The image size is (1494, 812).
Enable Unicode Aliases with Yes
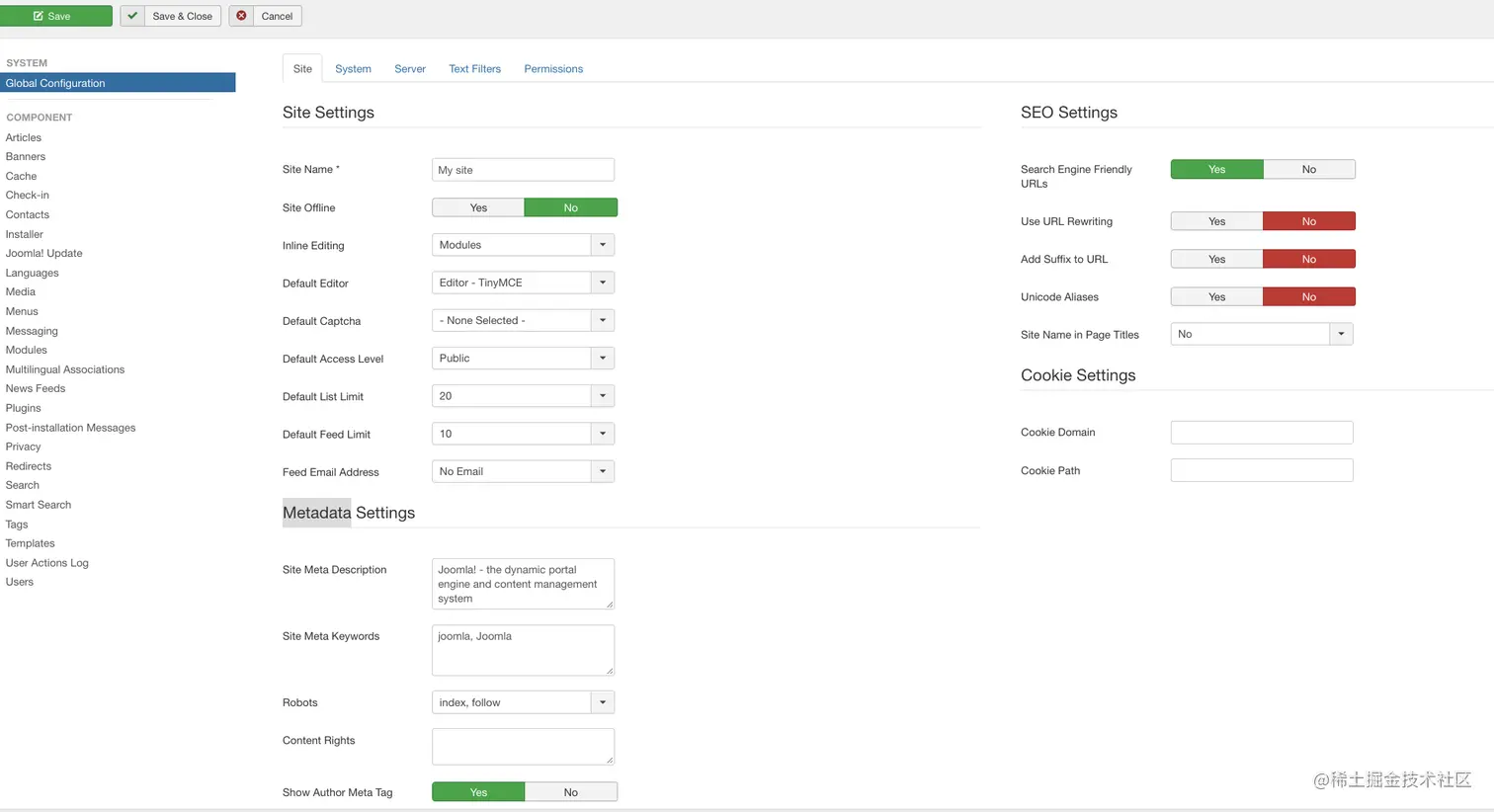coord(1216,296)
